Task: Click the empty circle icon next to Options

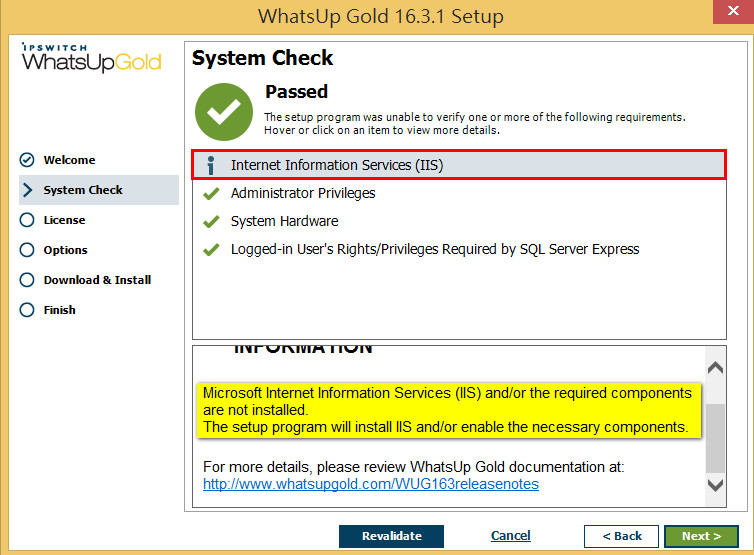Action: click(27, 250)
